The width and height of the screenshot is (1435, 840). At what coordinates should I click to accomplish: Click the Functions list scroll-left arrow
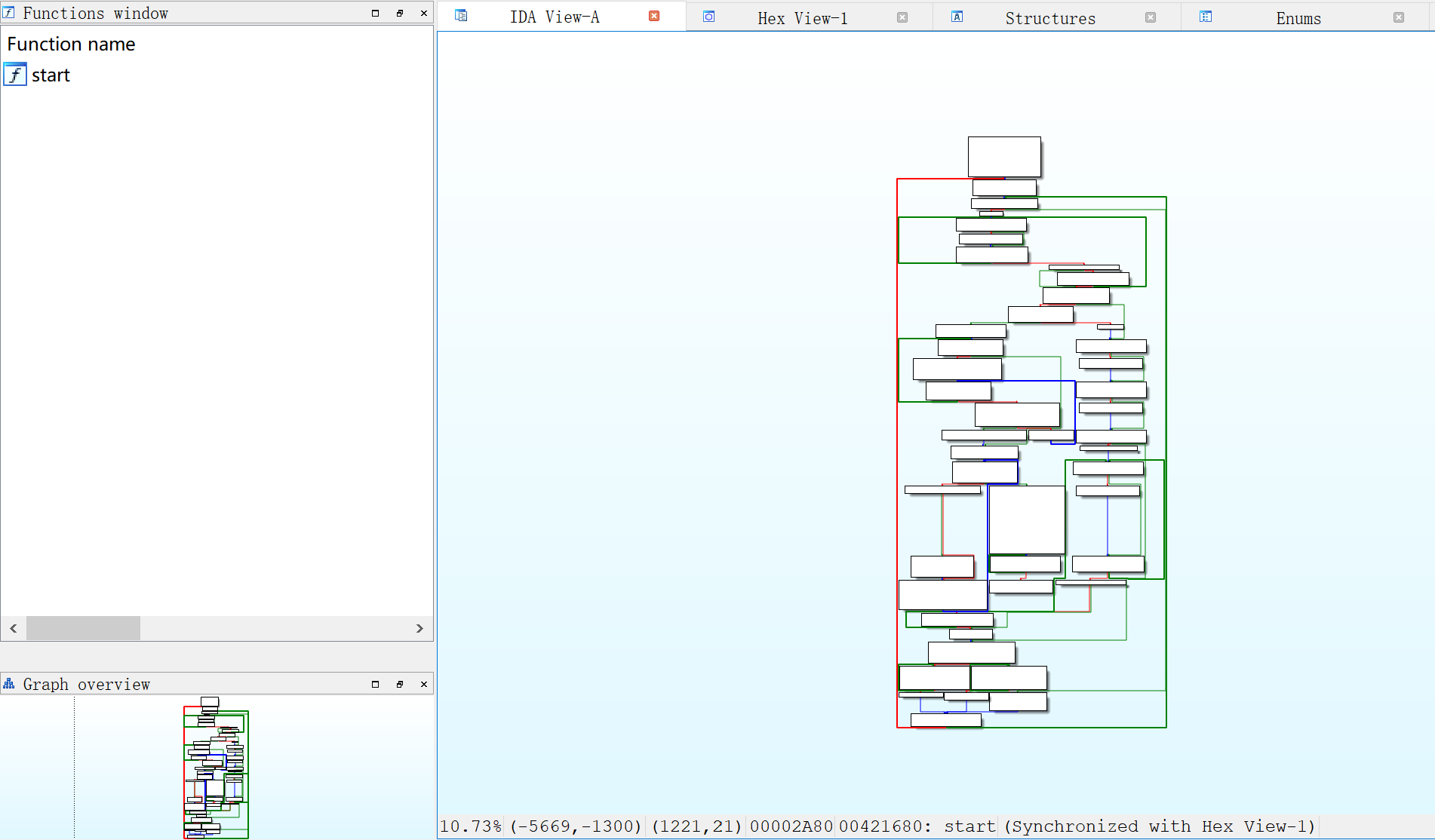click(14, 628)
